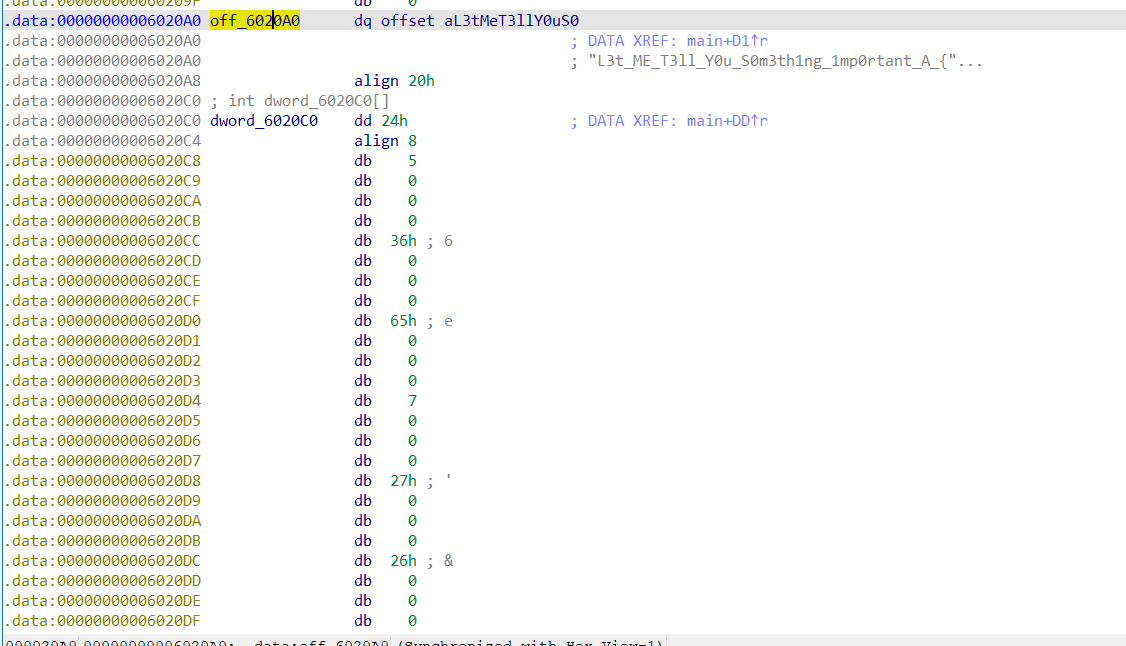This screenshot has width=1126, height=646.
Task: Click the 'dd 24h' value
Action: coord(381,121)
